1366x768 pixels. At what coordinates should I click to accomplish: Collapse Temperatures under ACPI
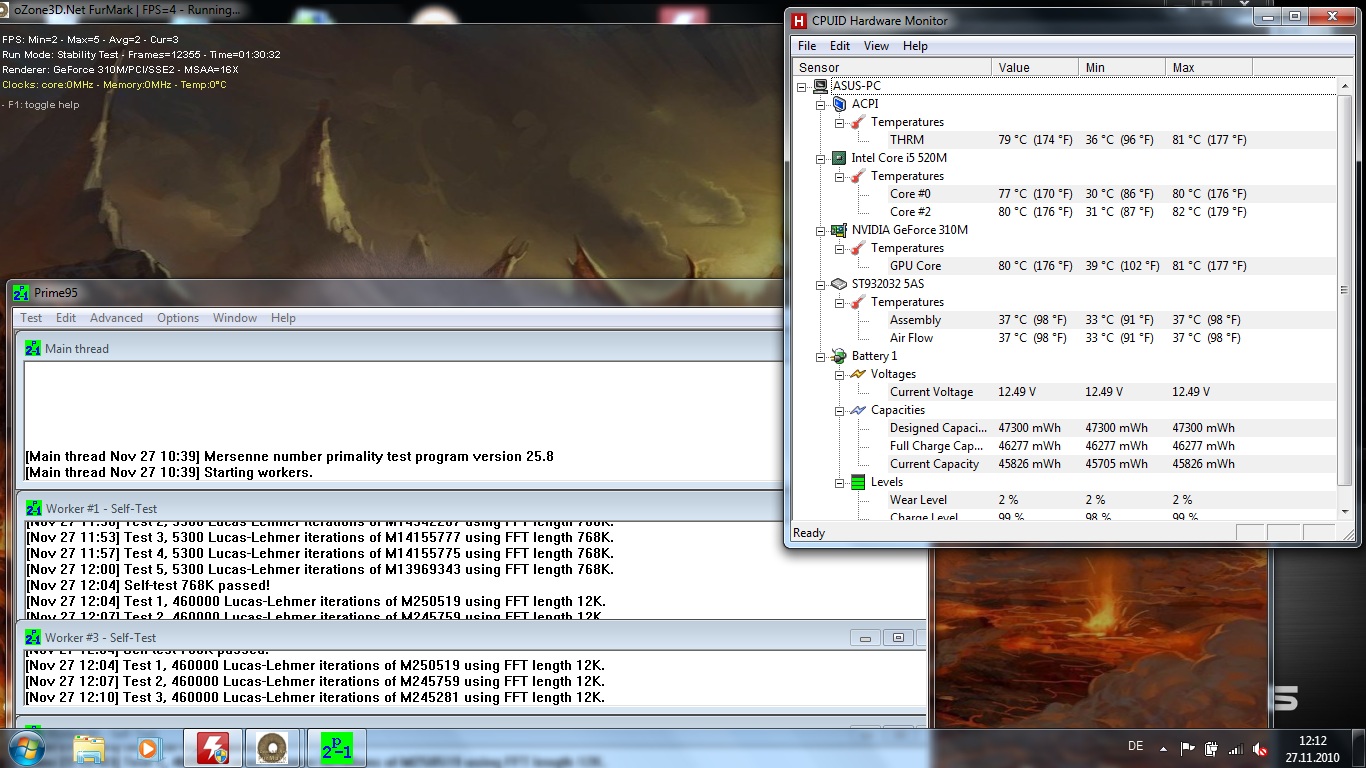pyautogui.click(x=839, y=122)
